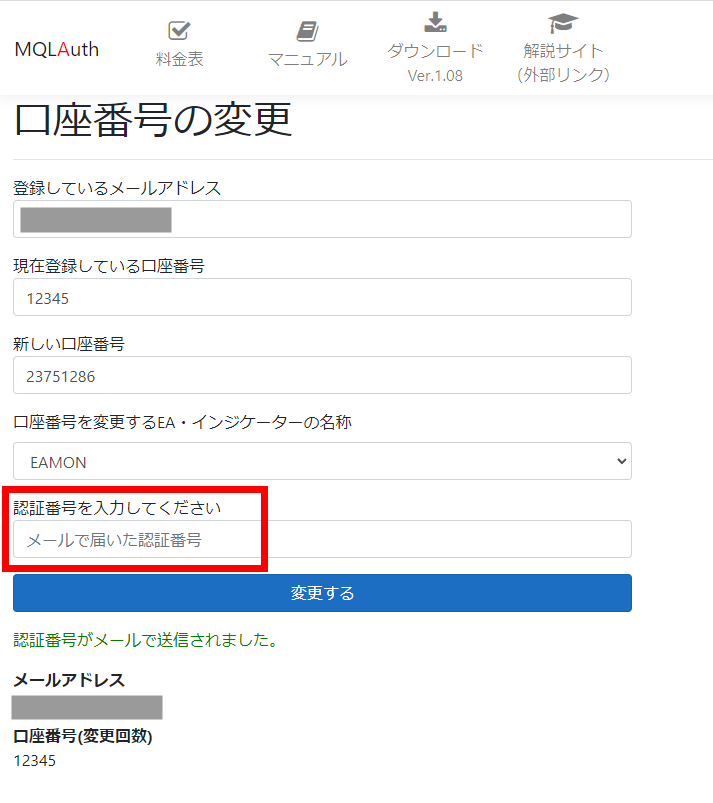Select the label 認証番号を入力してください

pyautogui.click(x=117, y=508)
